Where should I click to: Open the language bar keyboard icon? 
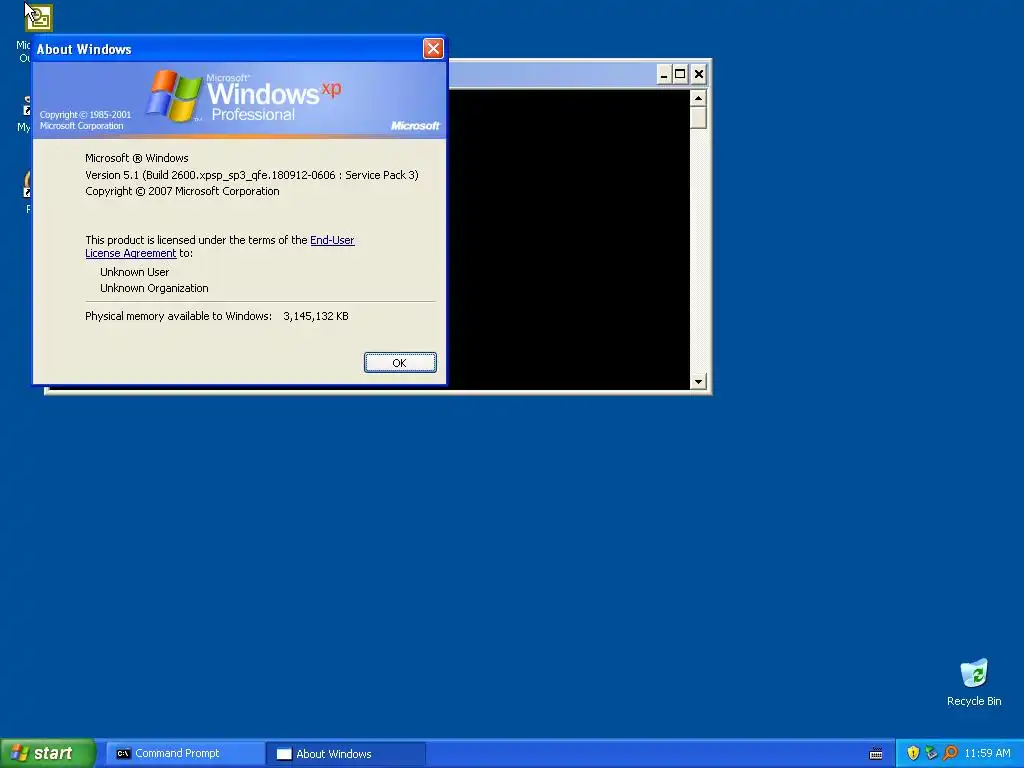(876, 754)
